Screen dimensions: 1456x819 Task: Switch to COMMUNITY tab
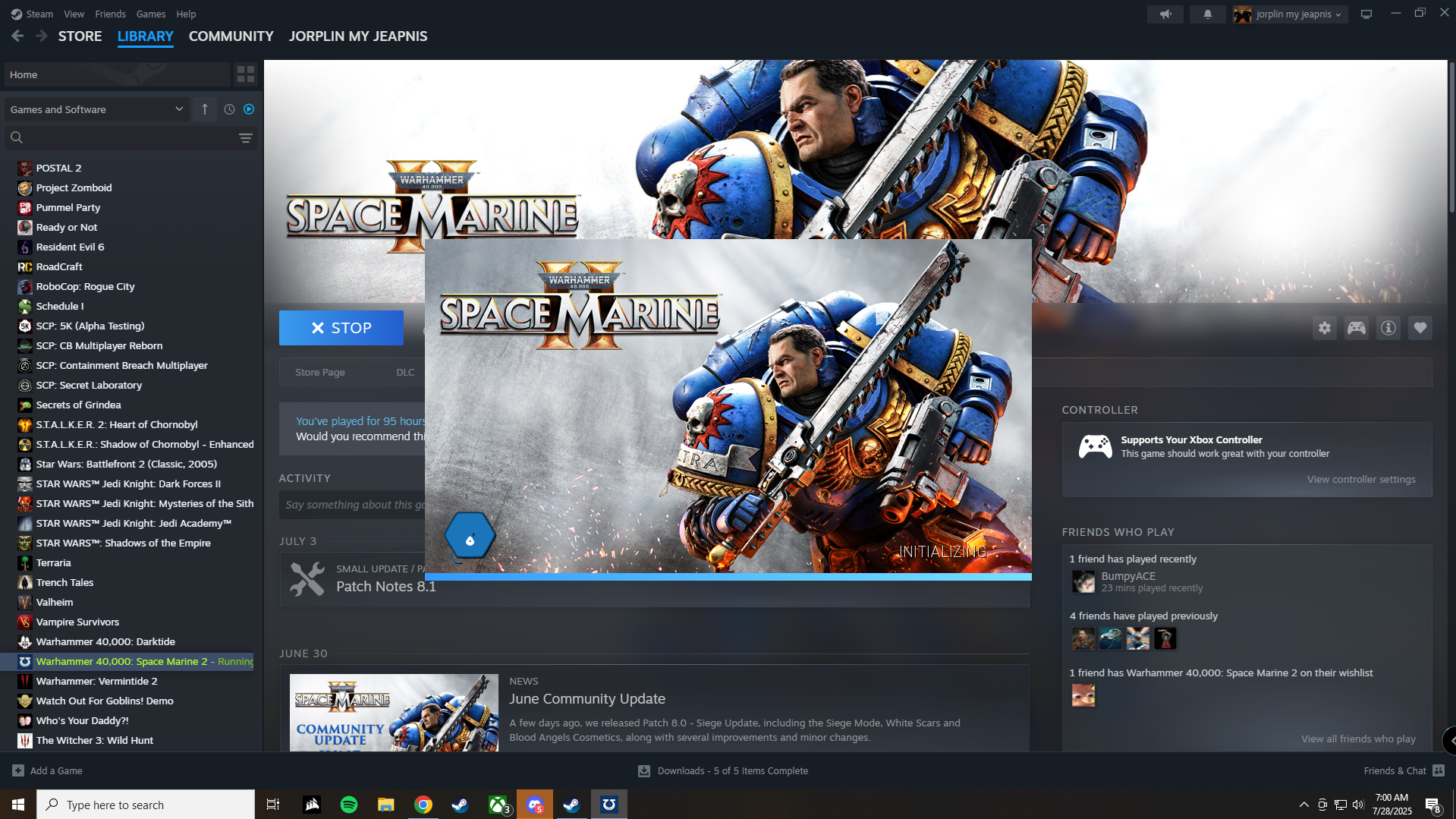[x=231, y=36]
